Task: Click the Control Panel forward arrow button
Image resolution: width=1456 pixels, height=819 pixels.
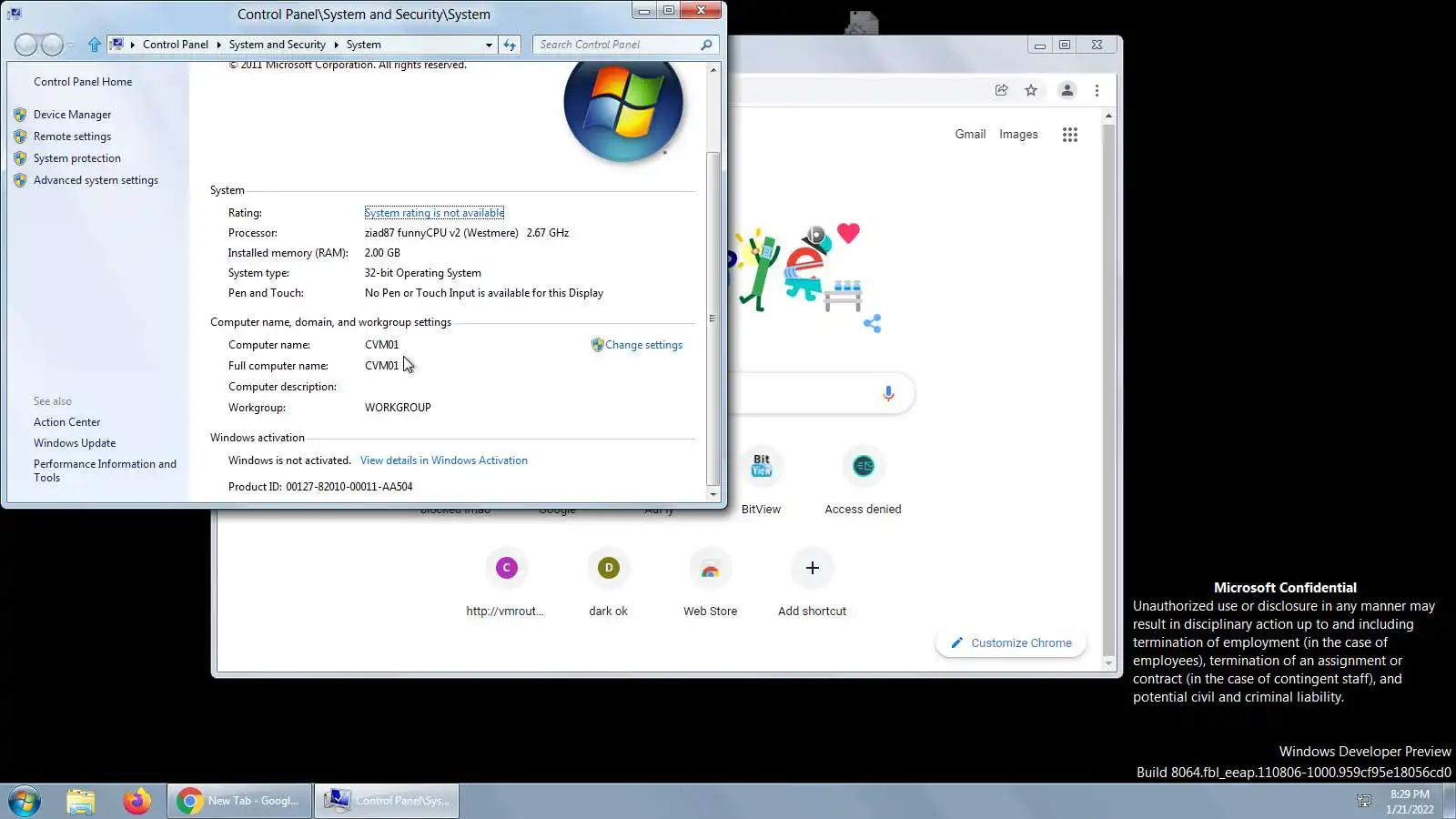Action: [53, 44]
